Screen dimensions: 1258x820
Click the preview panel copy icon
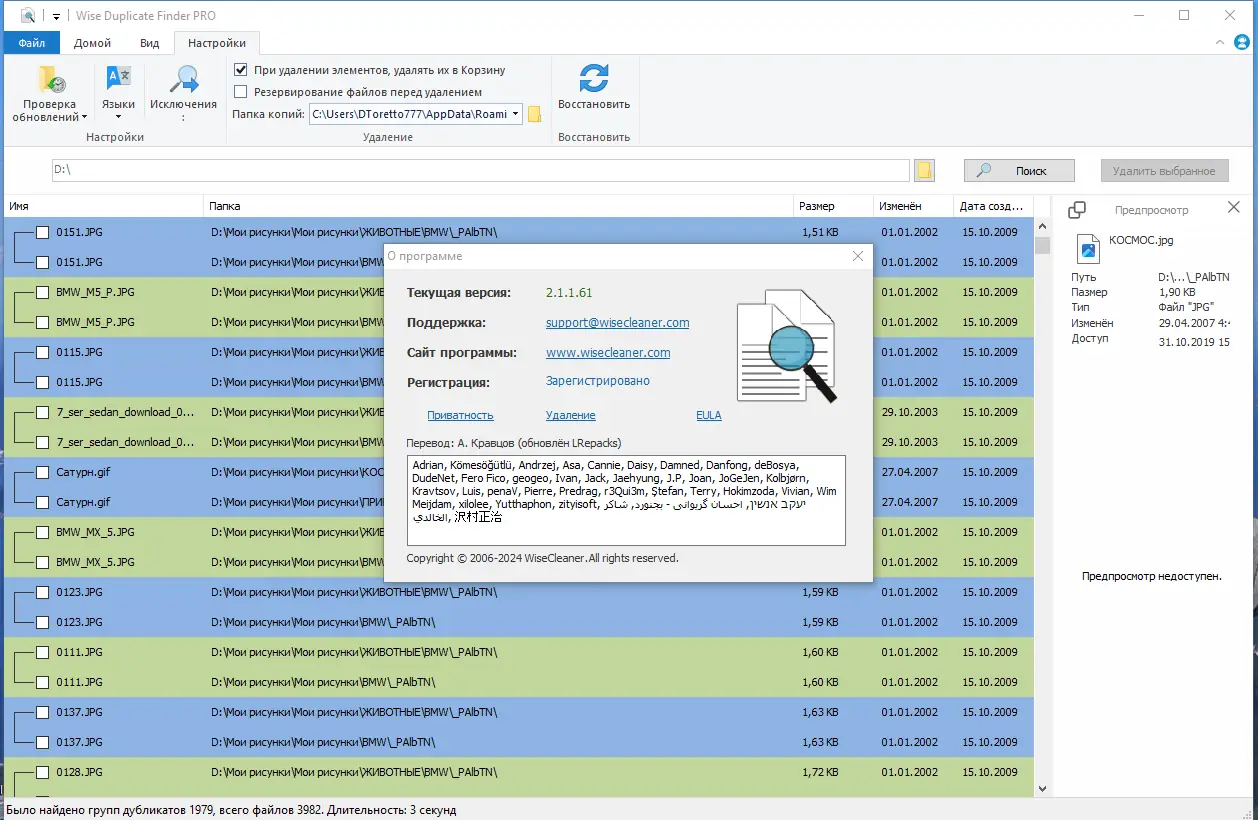1077,210
